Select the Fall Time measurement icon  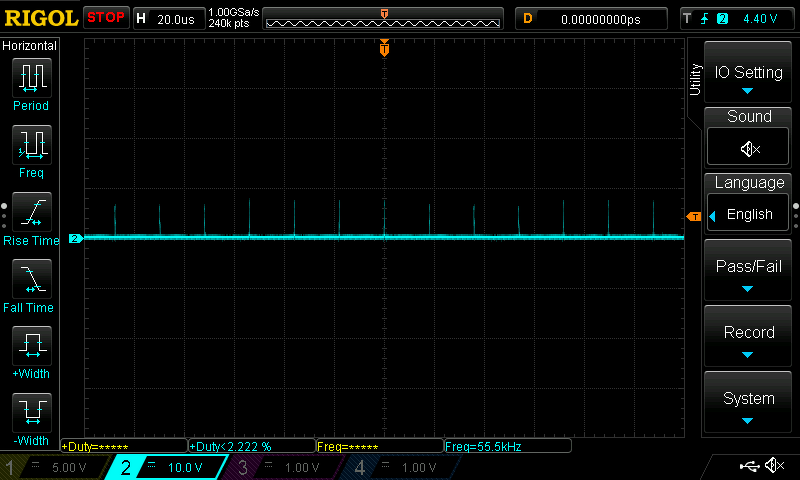(x=32, y=279)
